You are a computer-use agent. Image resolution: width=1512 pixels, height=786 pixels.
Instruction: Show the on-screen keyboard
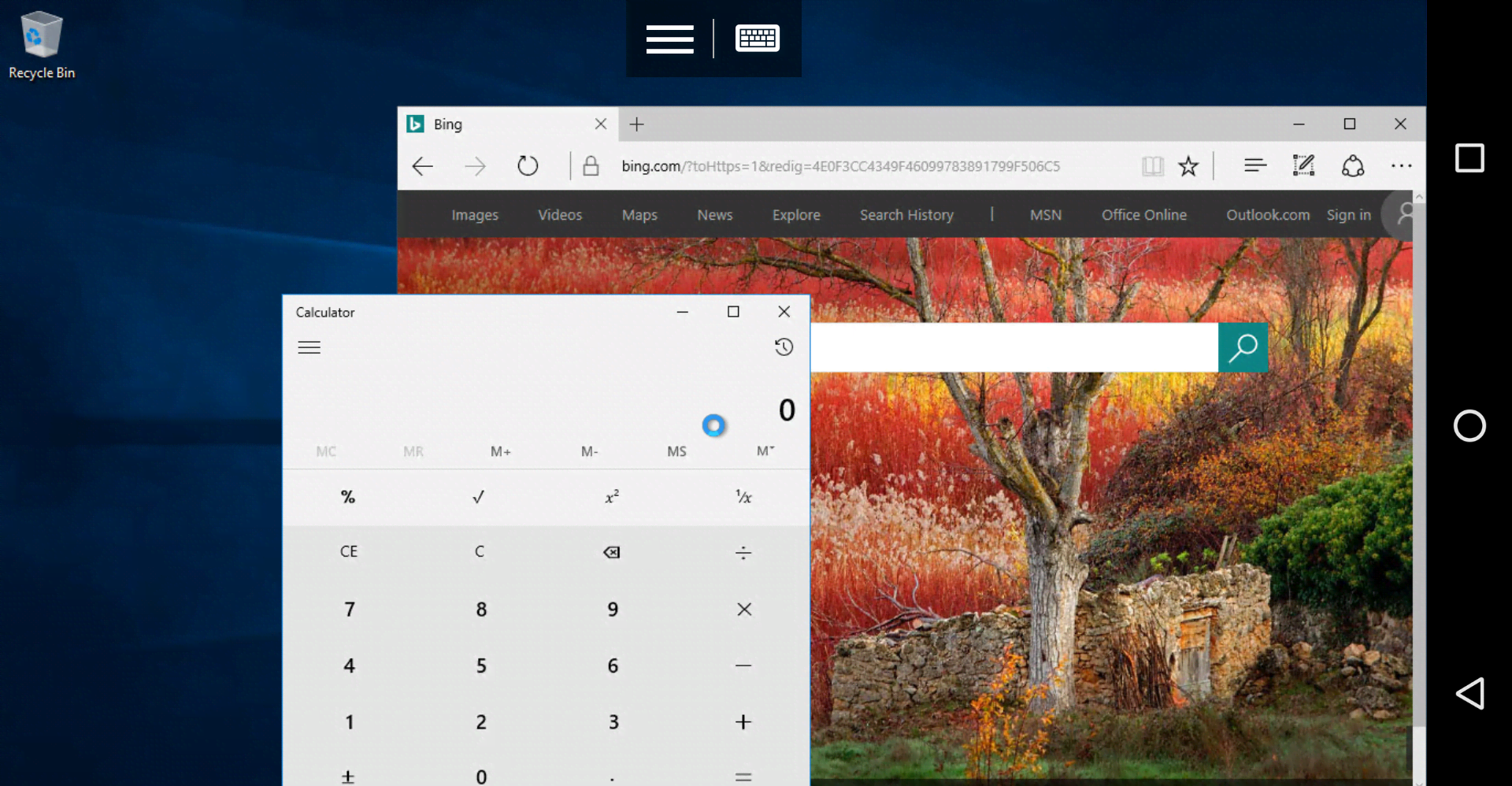click(x=758, y=38)
